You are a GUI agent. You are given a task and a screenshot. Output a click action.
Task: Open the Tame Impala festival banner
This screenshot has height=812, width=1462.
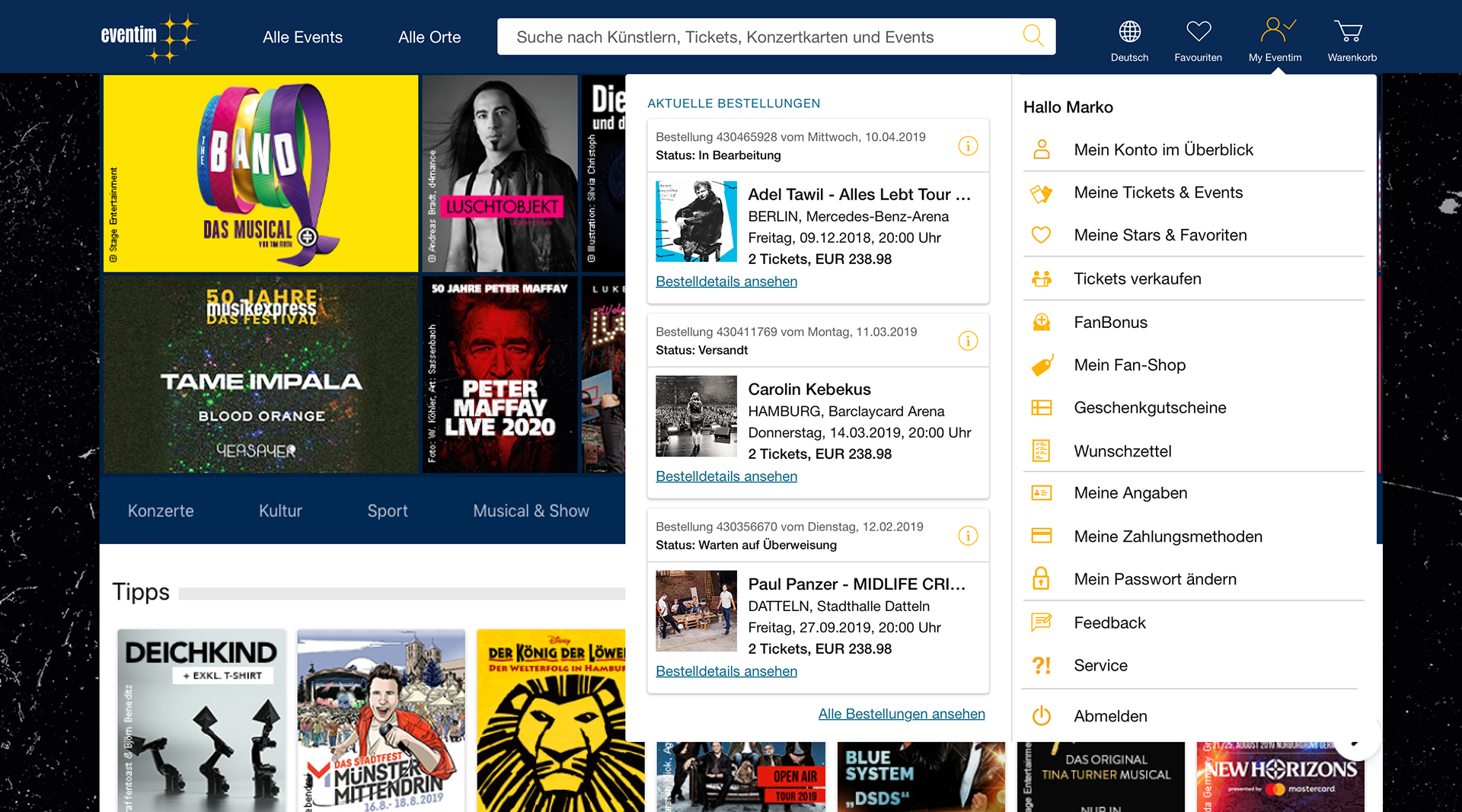click(260, 374)
